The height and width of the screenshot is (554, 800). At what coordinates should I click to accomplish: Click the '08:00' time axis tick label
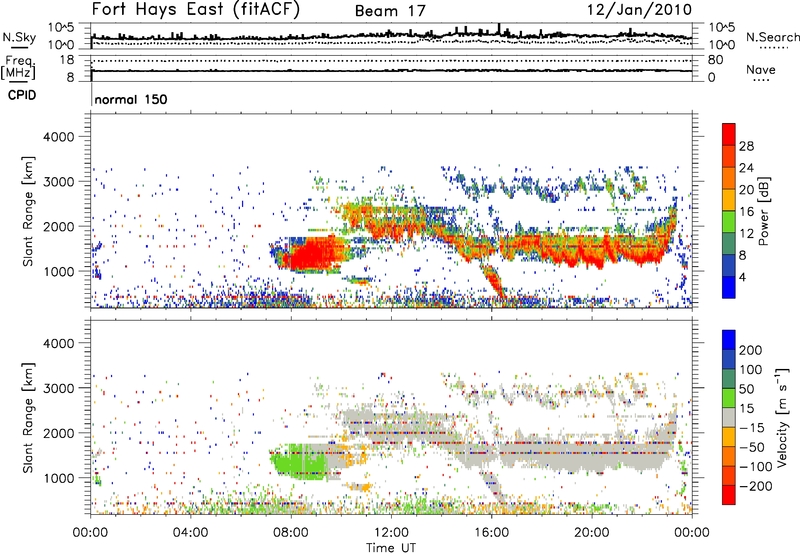(x=291, y=533)
